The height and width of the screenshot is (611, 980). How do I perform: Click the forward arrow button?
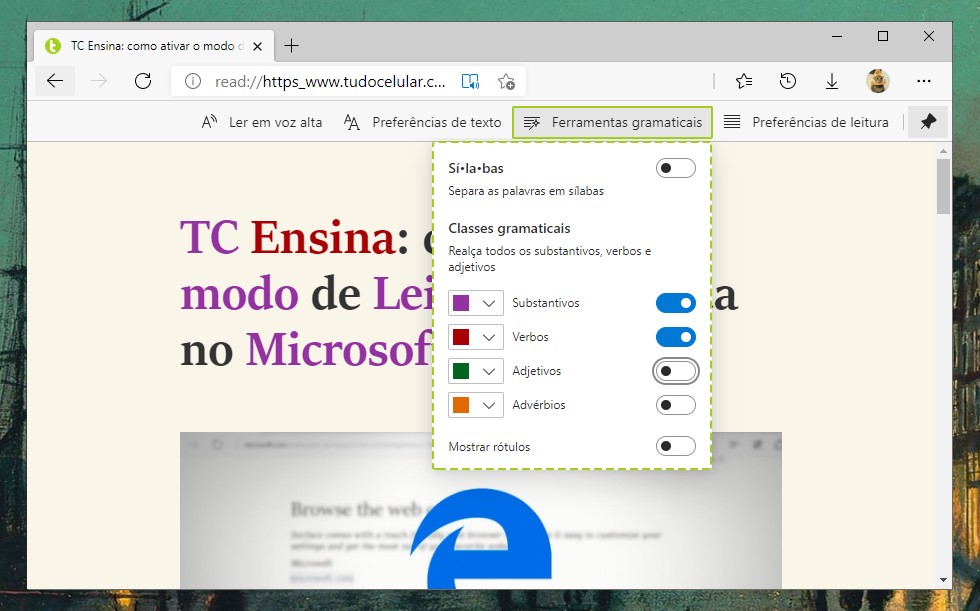[99, 81]
